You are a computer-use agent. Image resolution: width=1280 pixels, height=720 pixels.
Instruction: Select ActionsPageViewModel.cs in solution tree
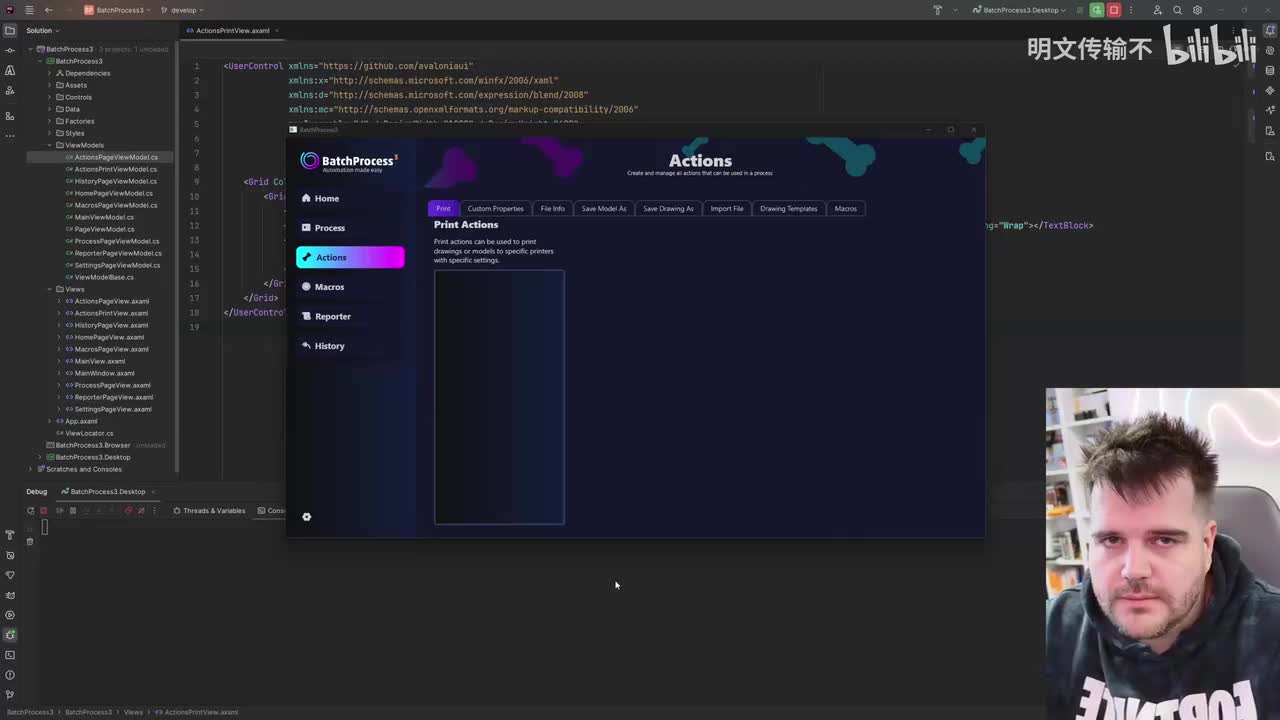[116, 157]
